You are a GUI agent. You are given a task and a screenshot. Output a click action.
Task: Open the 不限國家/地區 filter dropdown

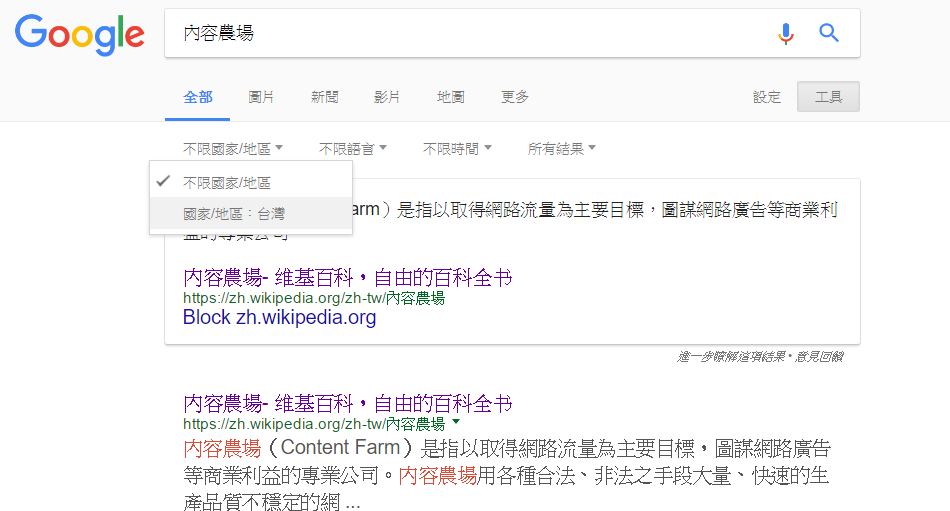(x=232, y=149)
